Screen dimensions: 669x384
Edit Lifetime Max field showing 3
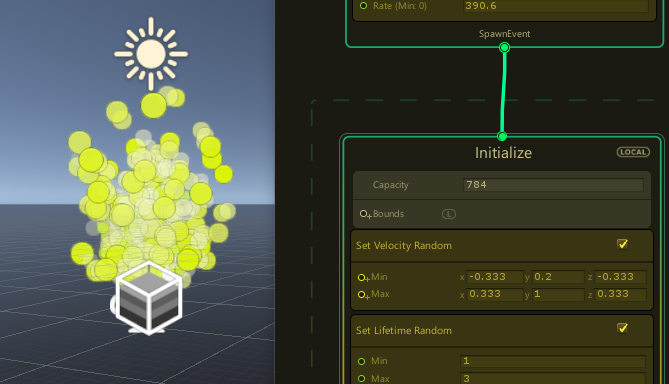coord(553,378)
